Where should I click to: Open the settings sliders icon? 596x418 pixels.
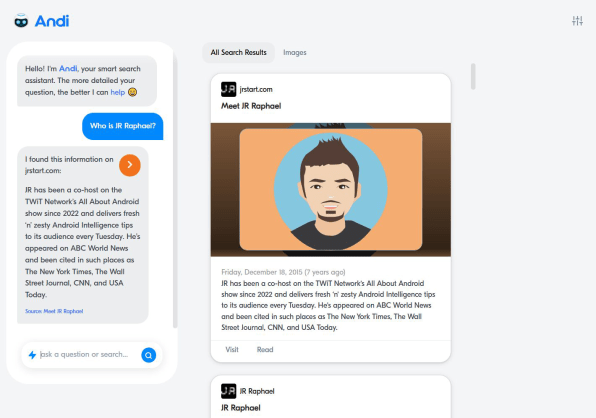[577, 21]
